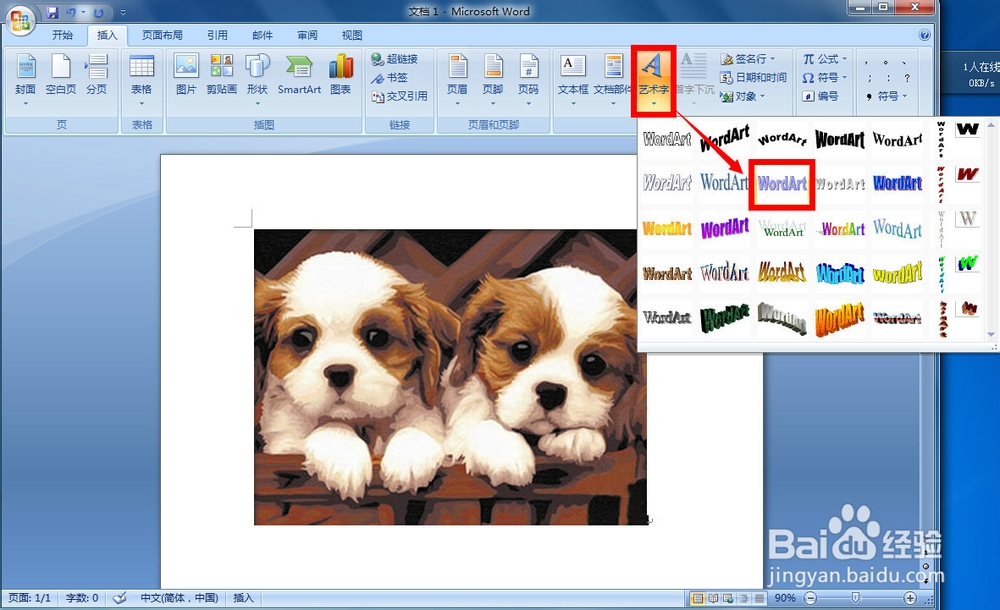Open the table (表格) insert menu

click(142, 79)
